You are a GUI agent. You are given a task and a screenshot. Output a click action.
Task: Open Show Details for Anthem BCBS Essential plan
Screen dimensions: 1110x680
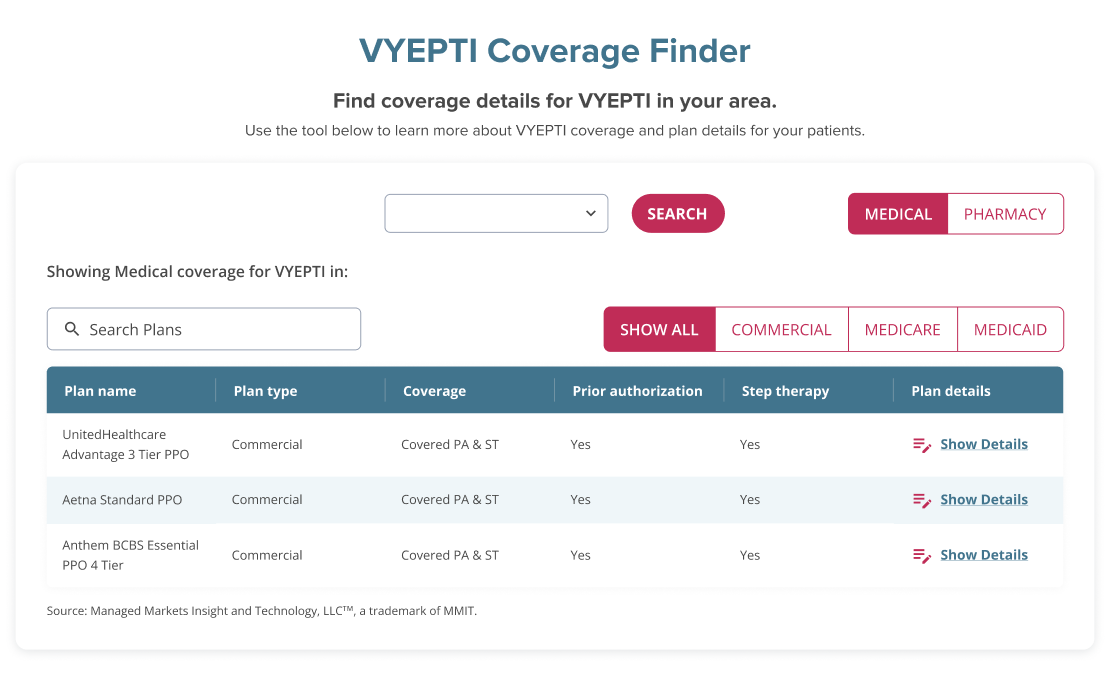pos(984,554)
